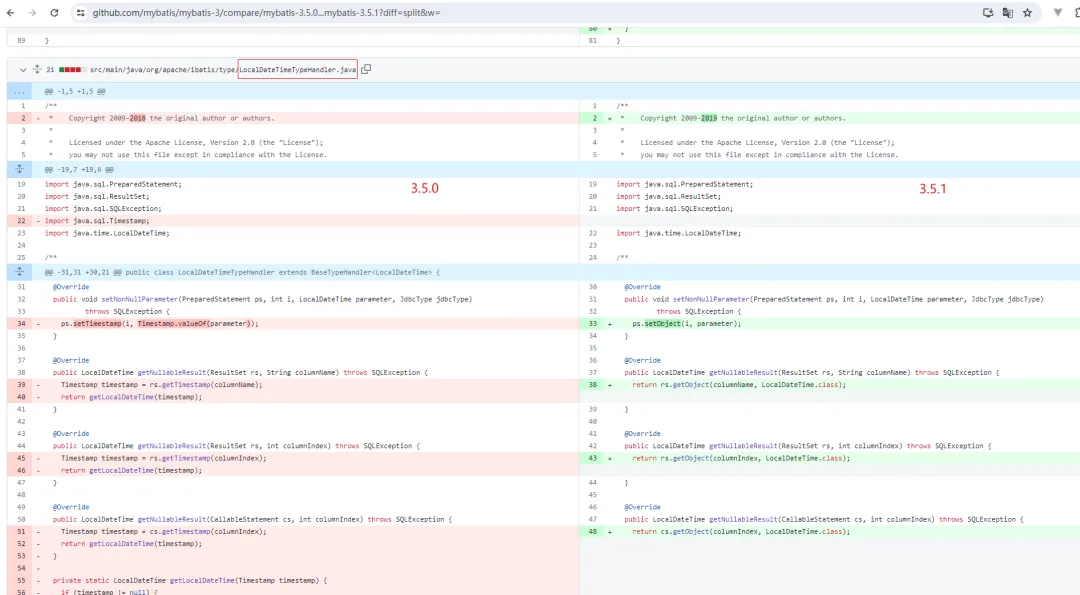Screen dimensions: 1080x595
Task: Click line number 33 in the right diff pane
Action: 593,323
